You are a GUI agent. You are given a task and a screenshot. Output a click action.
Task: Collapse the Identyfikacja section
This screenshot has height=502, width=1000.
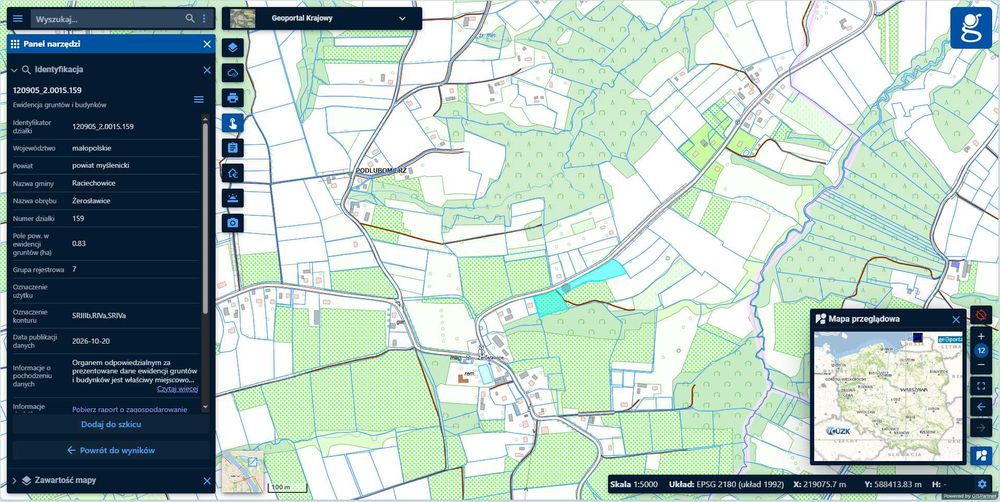click(14, 70)
